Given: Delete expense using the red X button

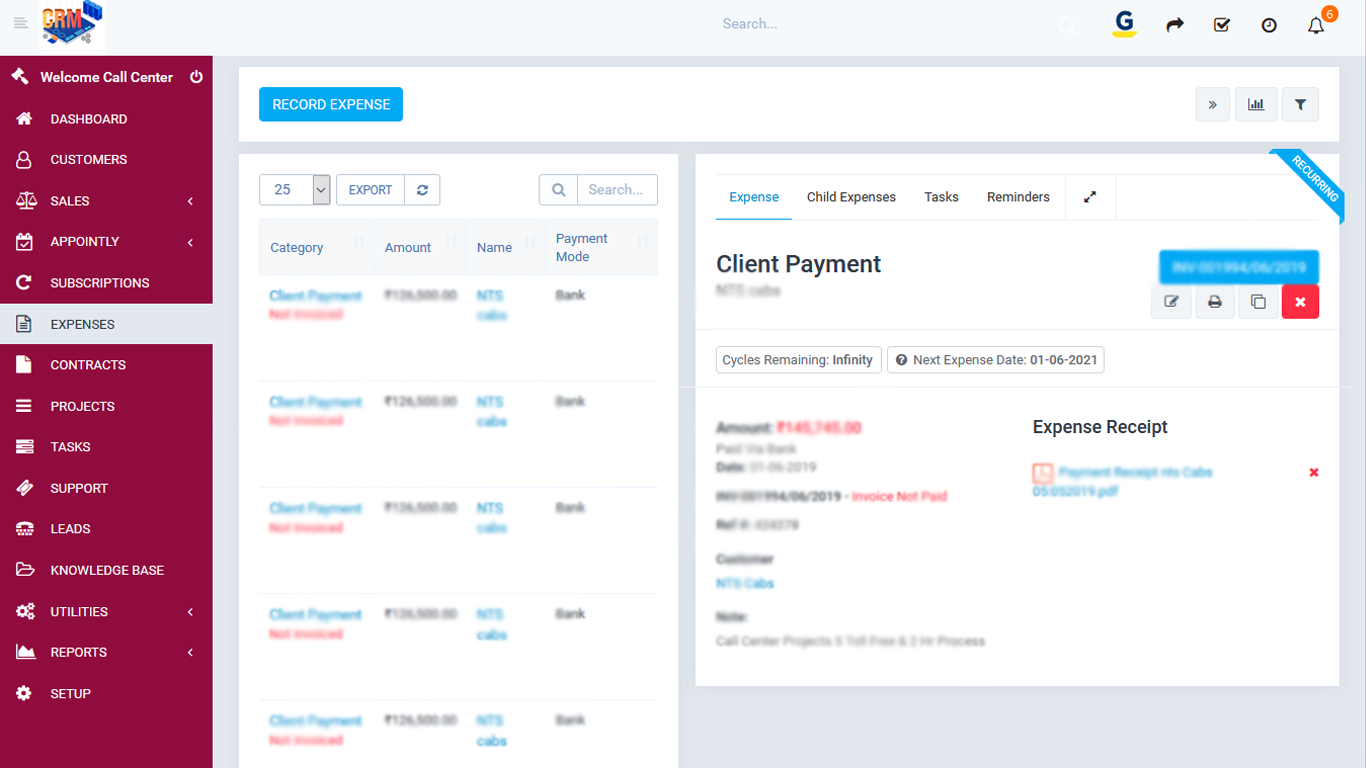Looking at the screenshot, I should click(x=1300, y=302).
